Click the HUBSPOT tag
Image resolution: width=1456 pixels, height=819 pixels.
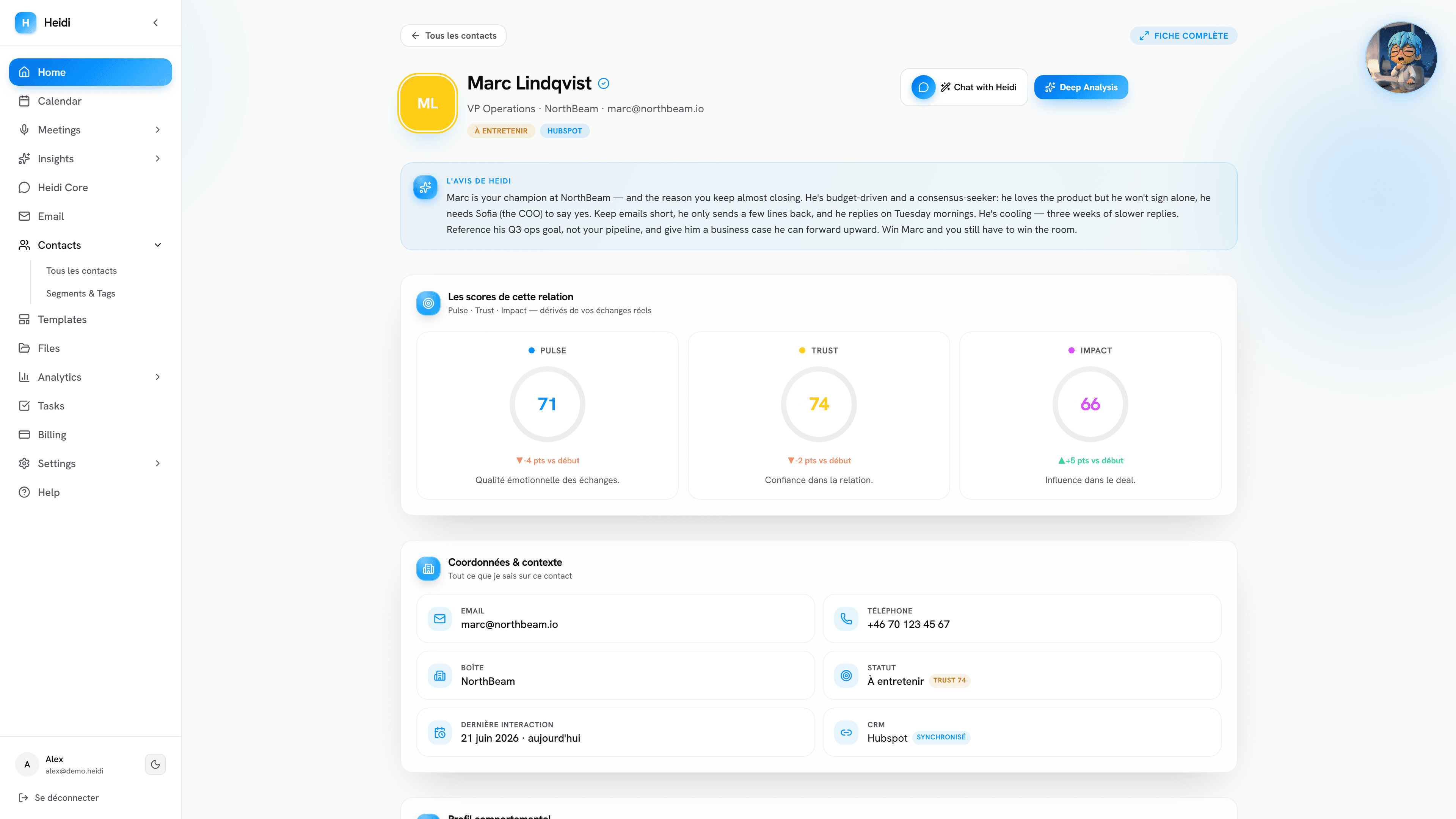tap(565, 131)
